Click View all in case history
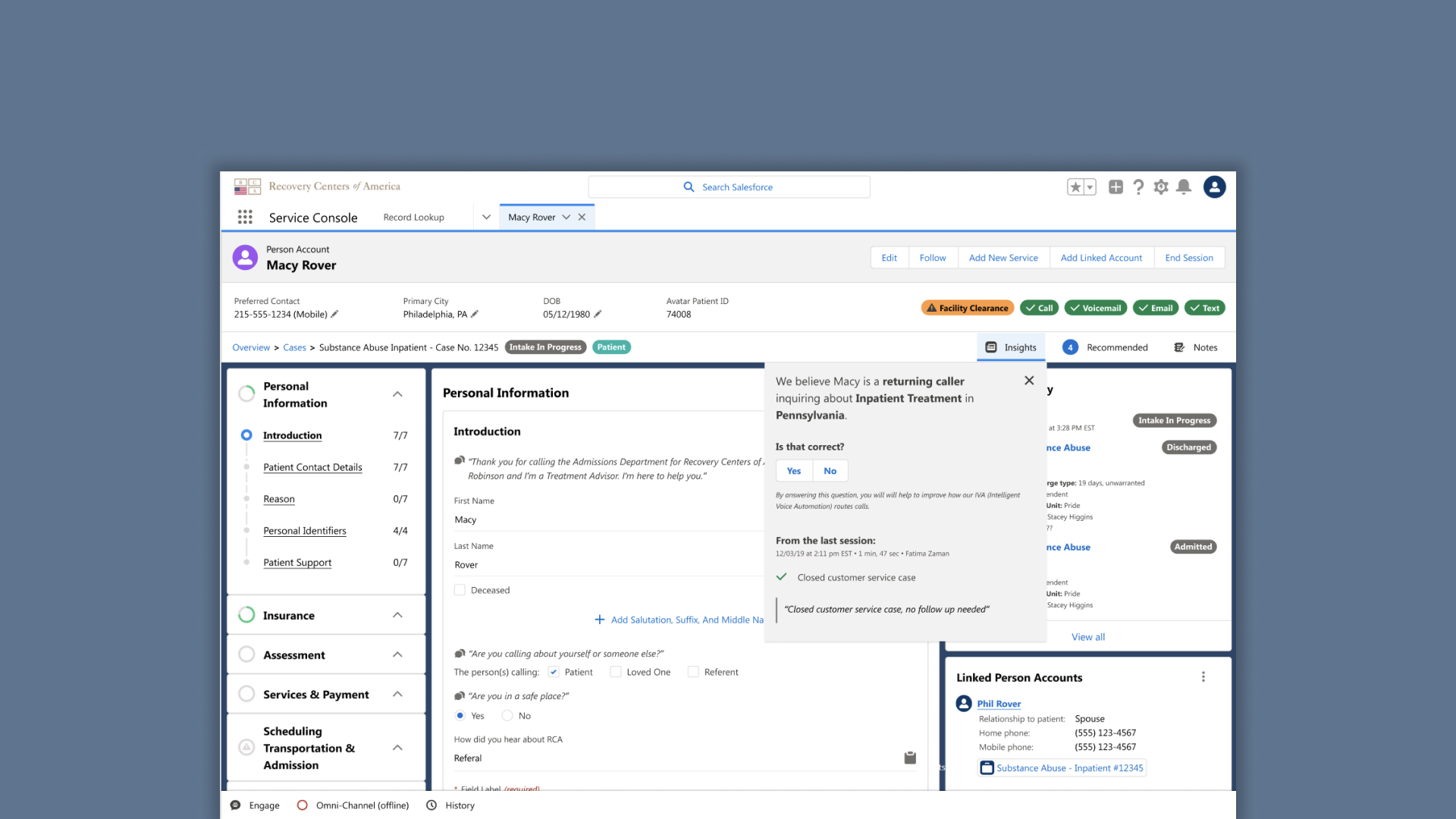 pyautogui.click(x=1088, y=637)
